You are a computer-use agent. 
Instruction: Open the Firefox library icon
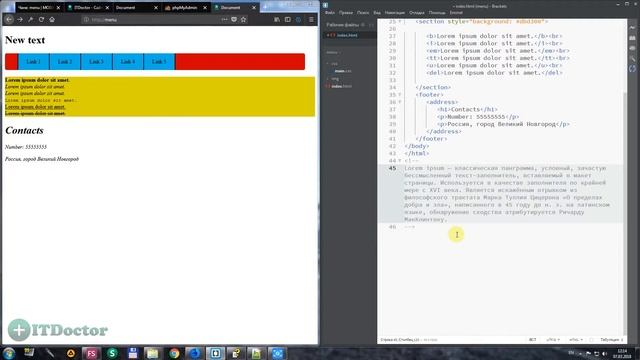pos(277,19)
